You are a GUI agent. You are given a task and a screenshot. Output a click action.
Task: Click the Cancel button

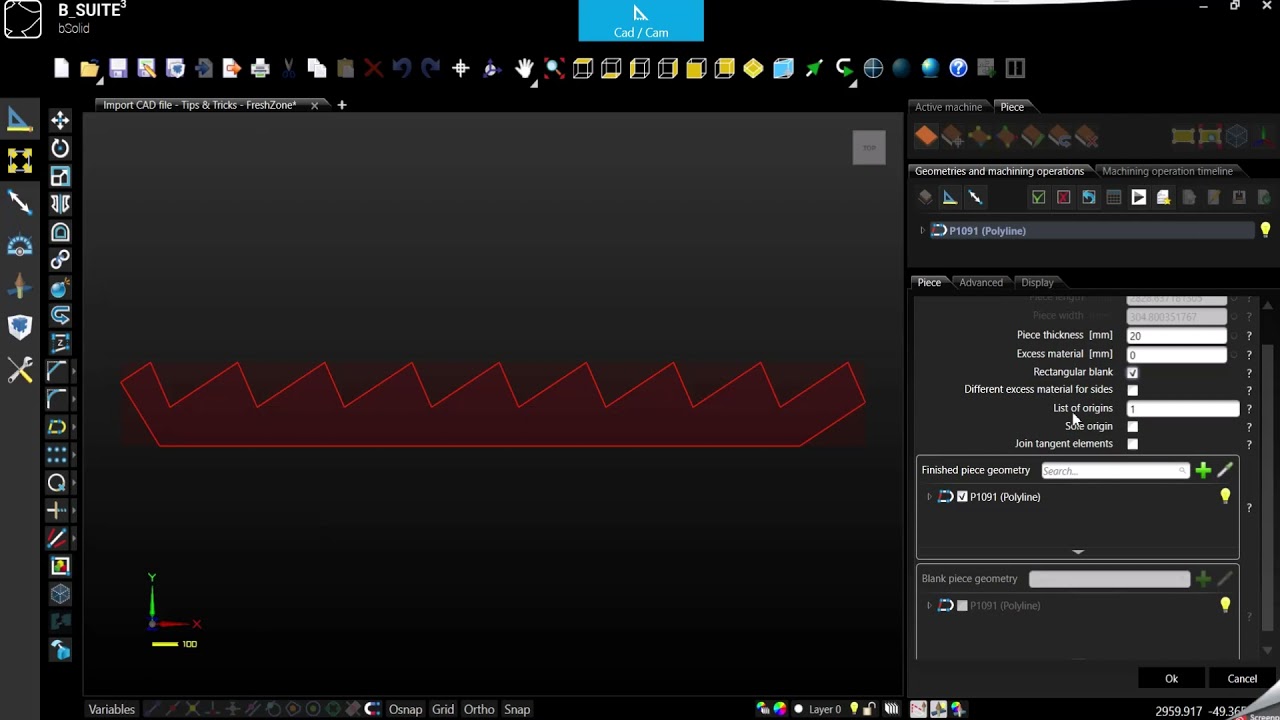pyautogui.click(x=1242, y=679)
